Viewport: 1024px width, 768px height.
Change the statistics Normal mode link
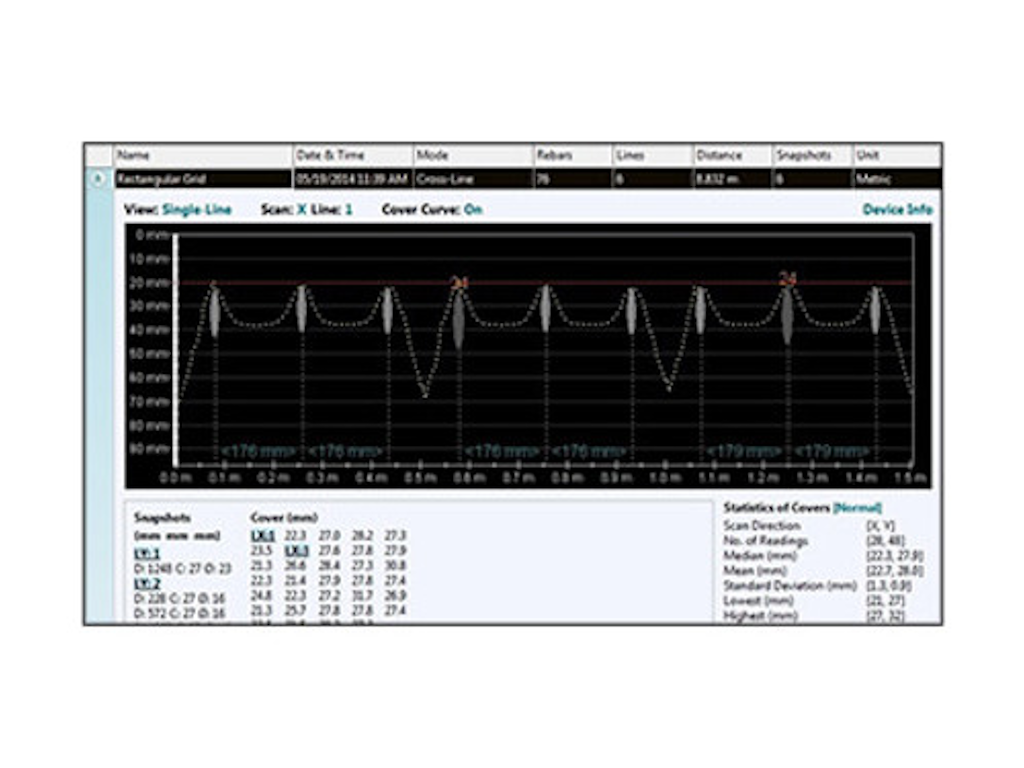859,508
